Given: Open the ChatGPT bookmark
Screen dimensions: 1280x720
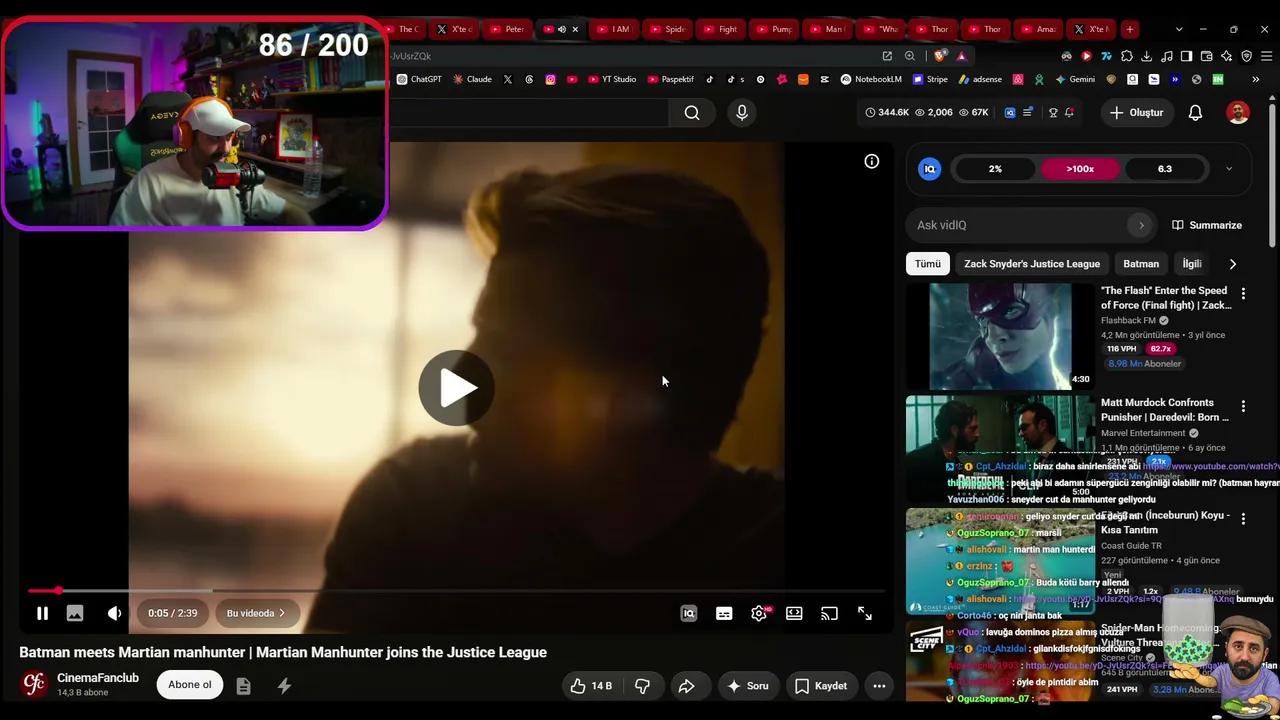Looking at the screenshot, I should 419,79.
